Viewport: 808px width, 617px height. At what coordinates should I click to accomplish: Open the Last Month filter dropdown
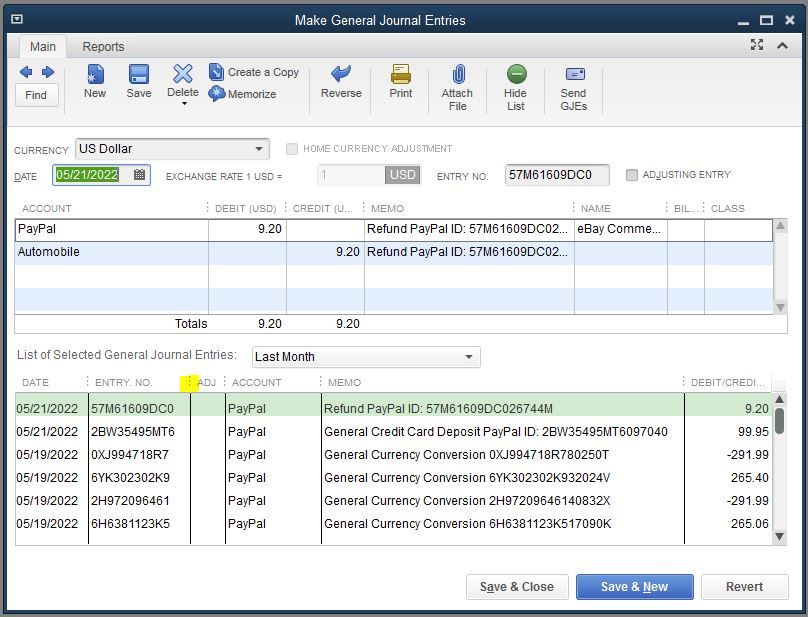pos(469,357)
